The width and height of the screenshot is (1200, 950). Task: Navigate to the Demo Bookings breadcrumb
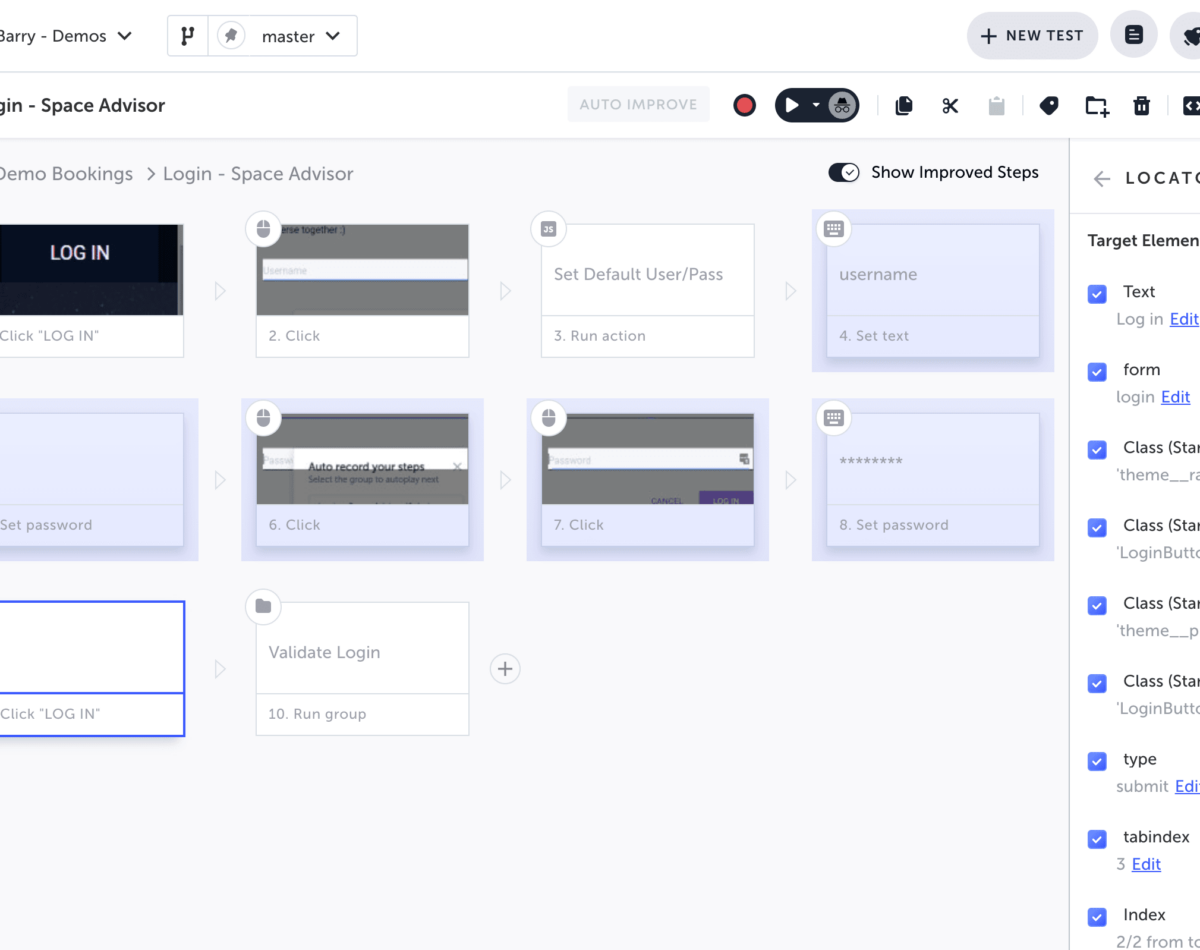[67, 173]
